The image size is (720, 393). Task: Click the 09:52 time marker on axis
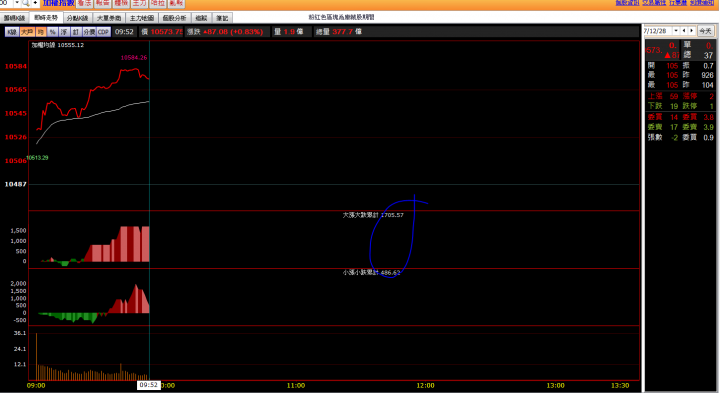[x=148, y=385]
